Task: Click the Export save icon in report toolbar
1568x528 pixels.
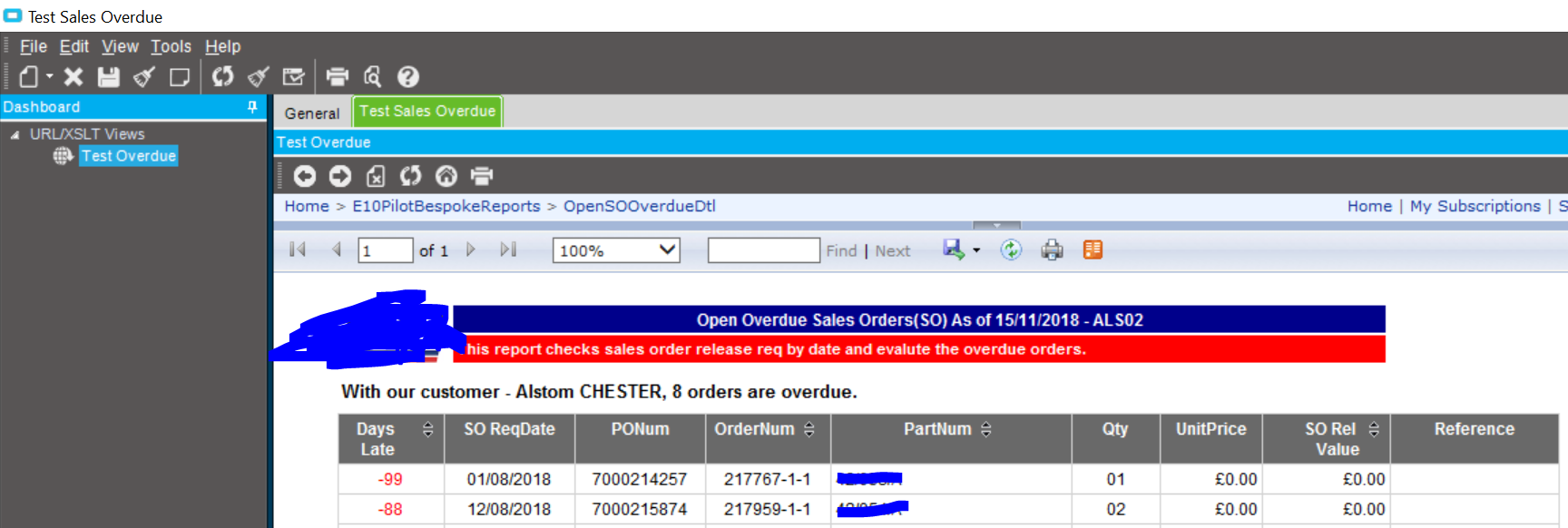Action: (954, 249)
